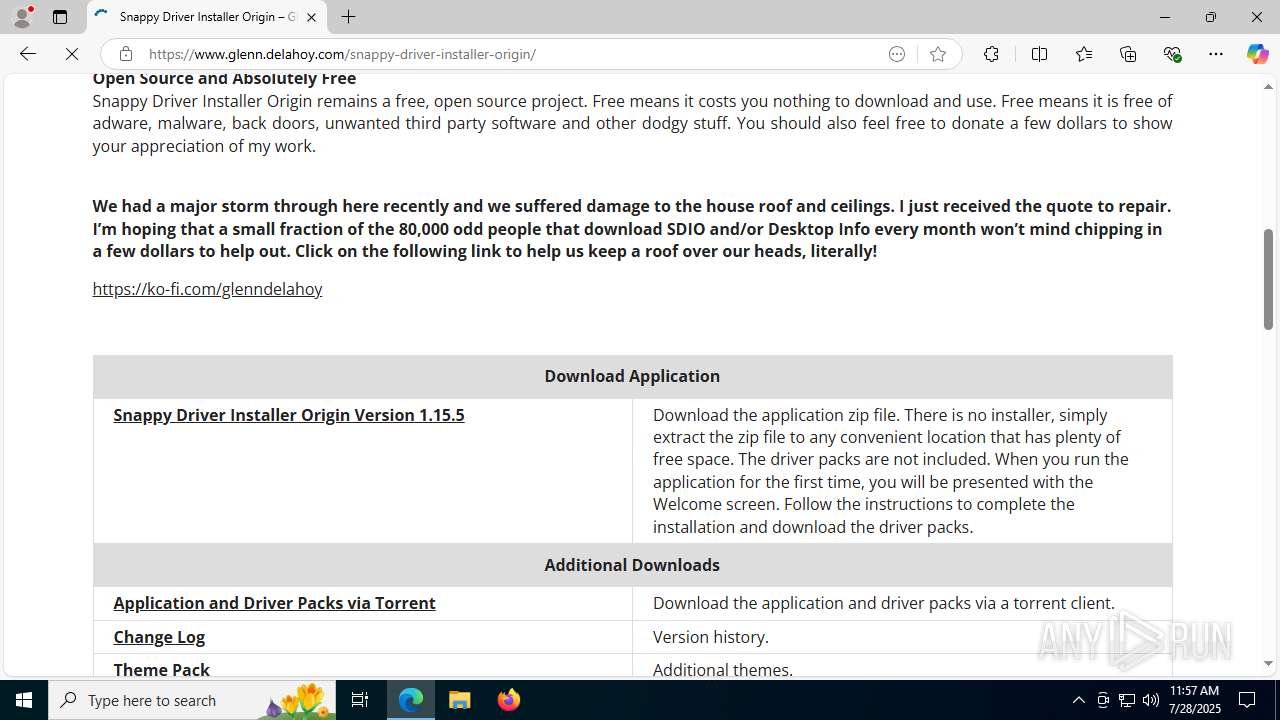
Task: Open Task View on the taskbar
Action: [360, 700]
